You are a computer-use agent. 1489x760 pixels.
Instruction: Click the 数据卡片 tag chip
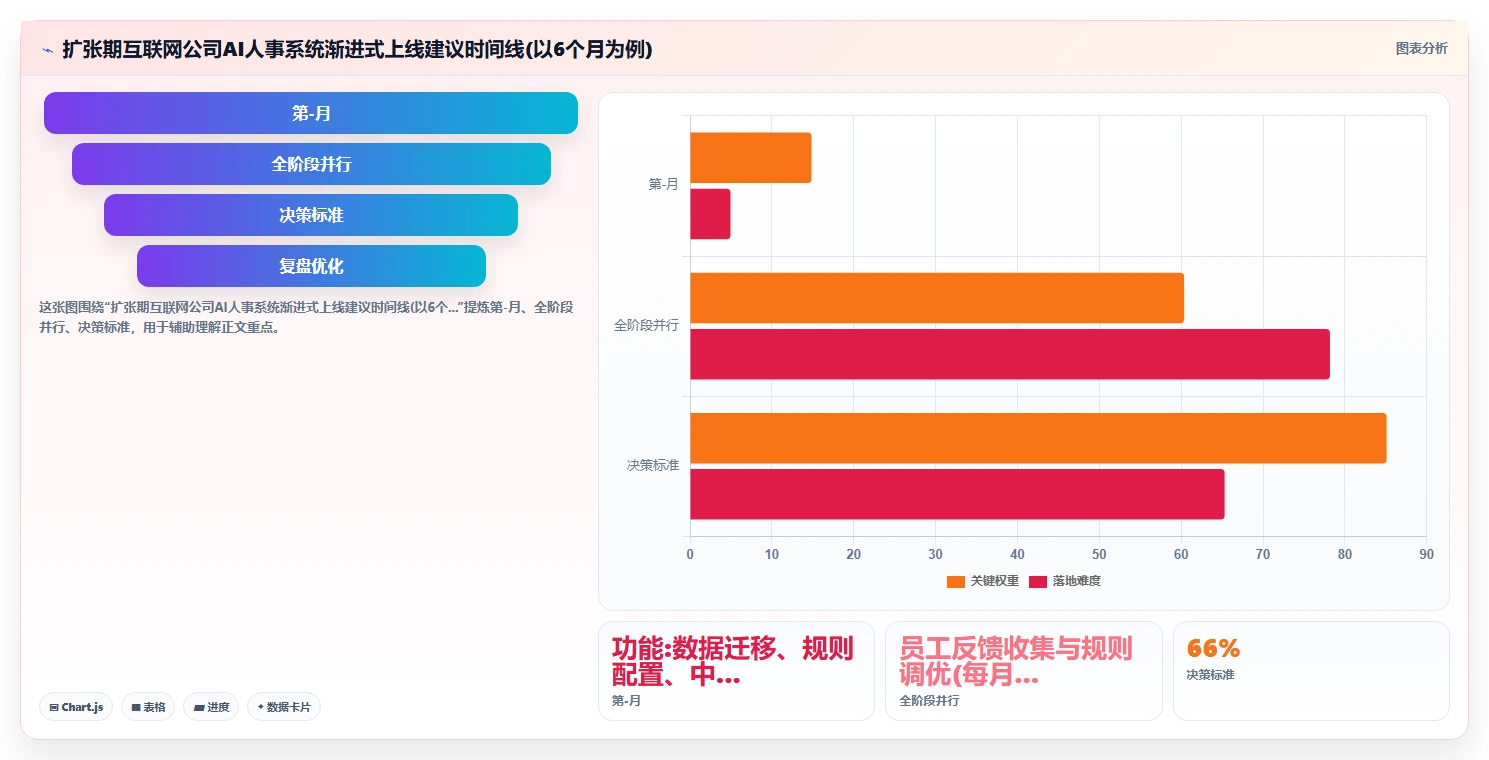coord(284,707)
